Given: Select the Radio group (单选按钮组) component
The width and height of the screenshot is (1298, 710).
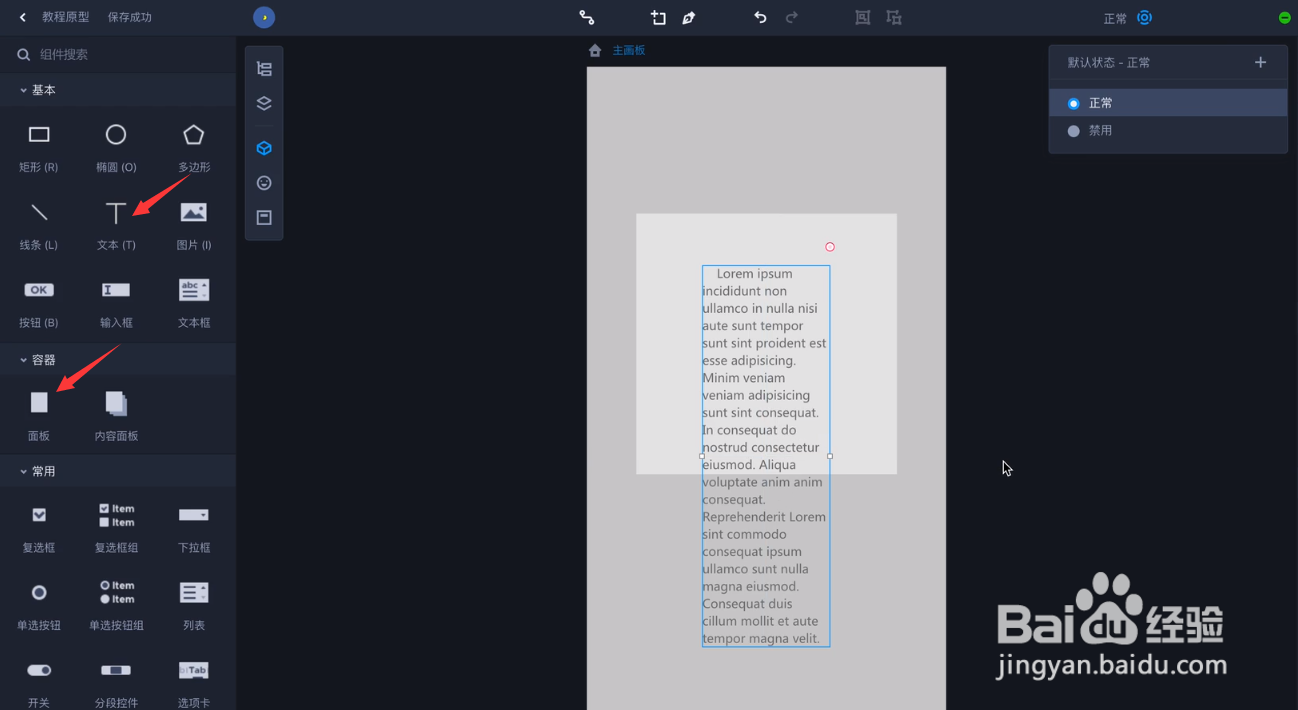Looking at the screenshot, I should pos(116,604).
